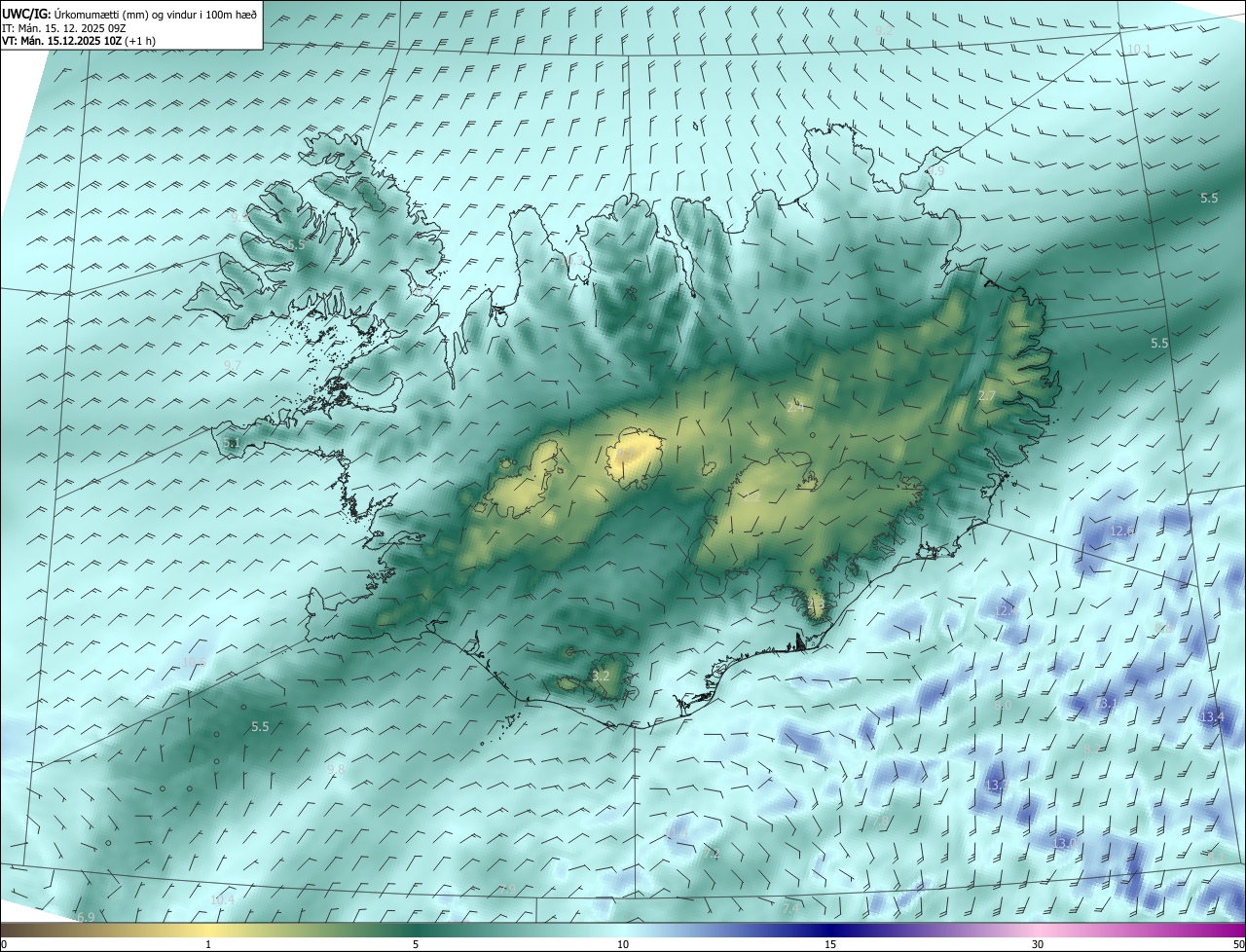1246x952 pixels.
Task: Click the 5.1 value on the map
Action: pos(231,443)
